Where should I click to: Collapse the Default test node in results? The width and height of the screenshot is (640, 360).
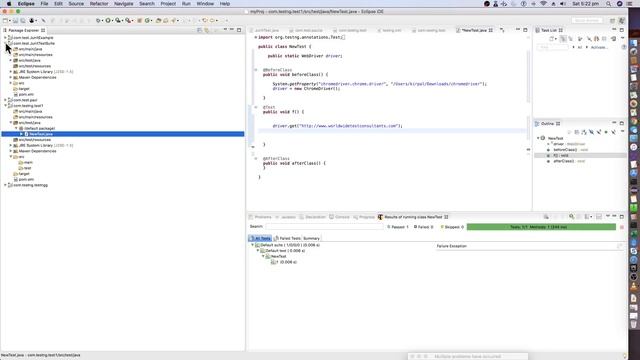[258, 251]
